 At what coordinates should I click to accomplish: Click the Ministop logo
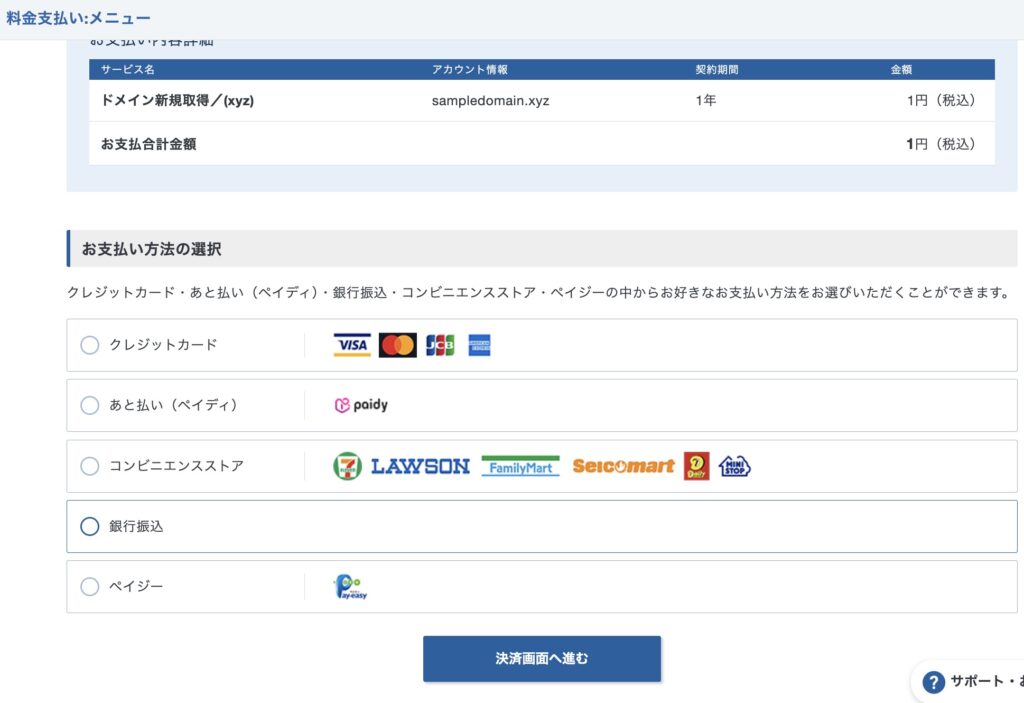pyautogui.click(x=735, y=466)
